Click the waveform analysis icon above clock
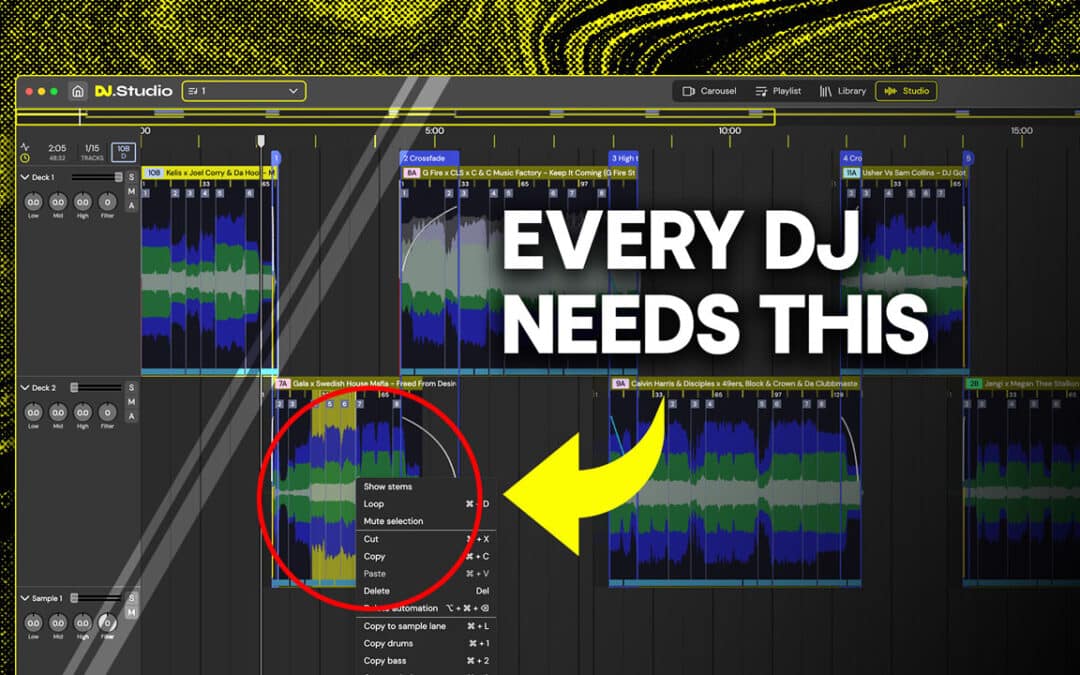This screenshot has height=675, width=1080. click(25, 147)
